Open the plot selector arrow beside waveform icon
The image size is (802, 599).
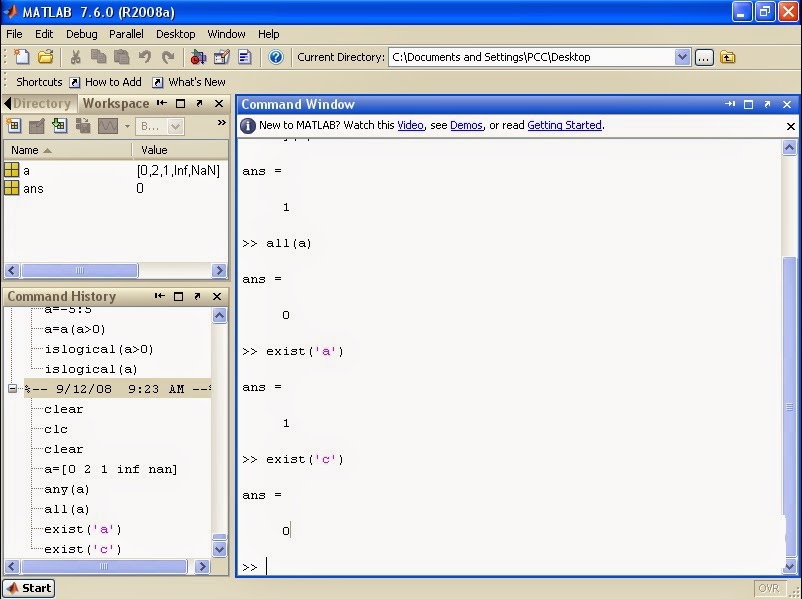pyautogui.click(x=126, y=126)
